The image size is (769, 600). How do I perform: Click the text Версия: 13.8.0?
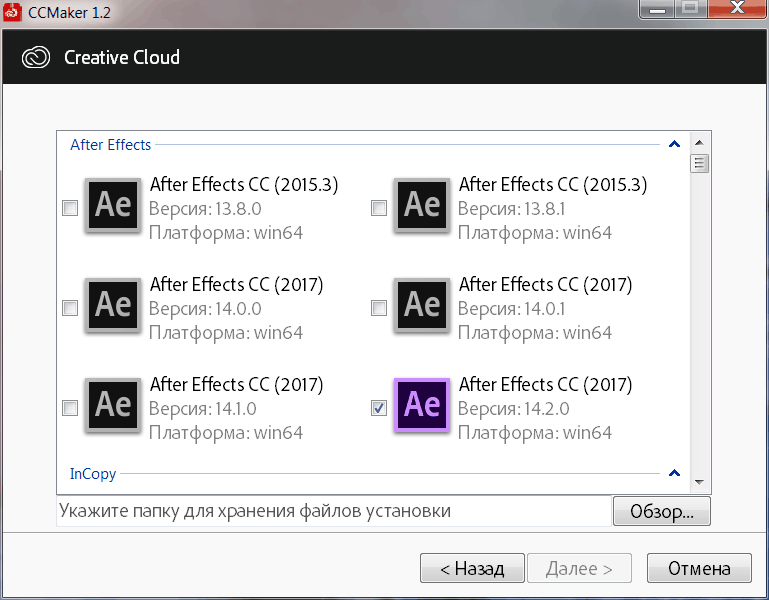click(205, 209)
